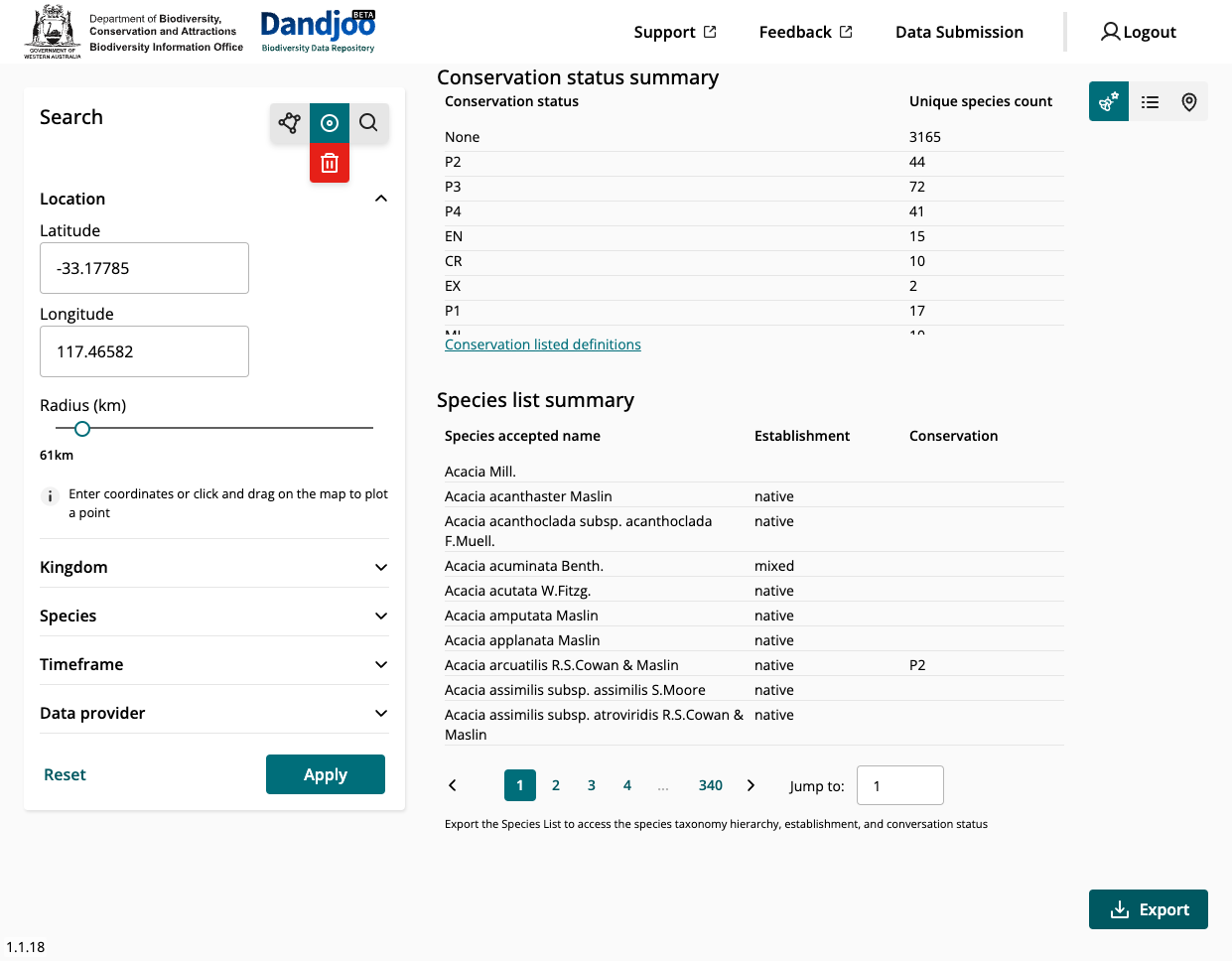1232x961 pixels.
Task: Click Acacia arcuatilis R.S.Cowan & Maslin row
Action: pyautogui.click(x=754, y=665)
